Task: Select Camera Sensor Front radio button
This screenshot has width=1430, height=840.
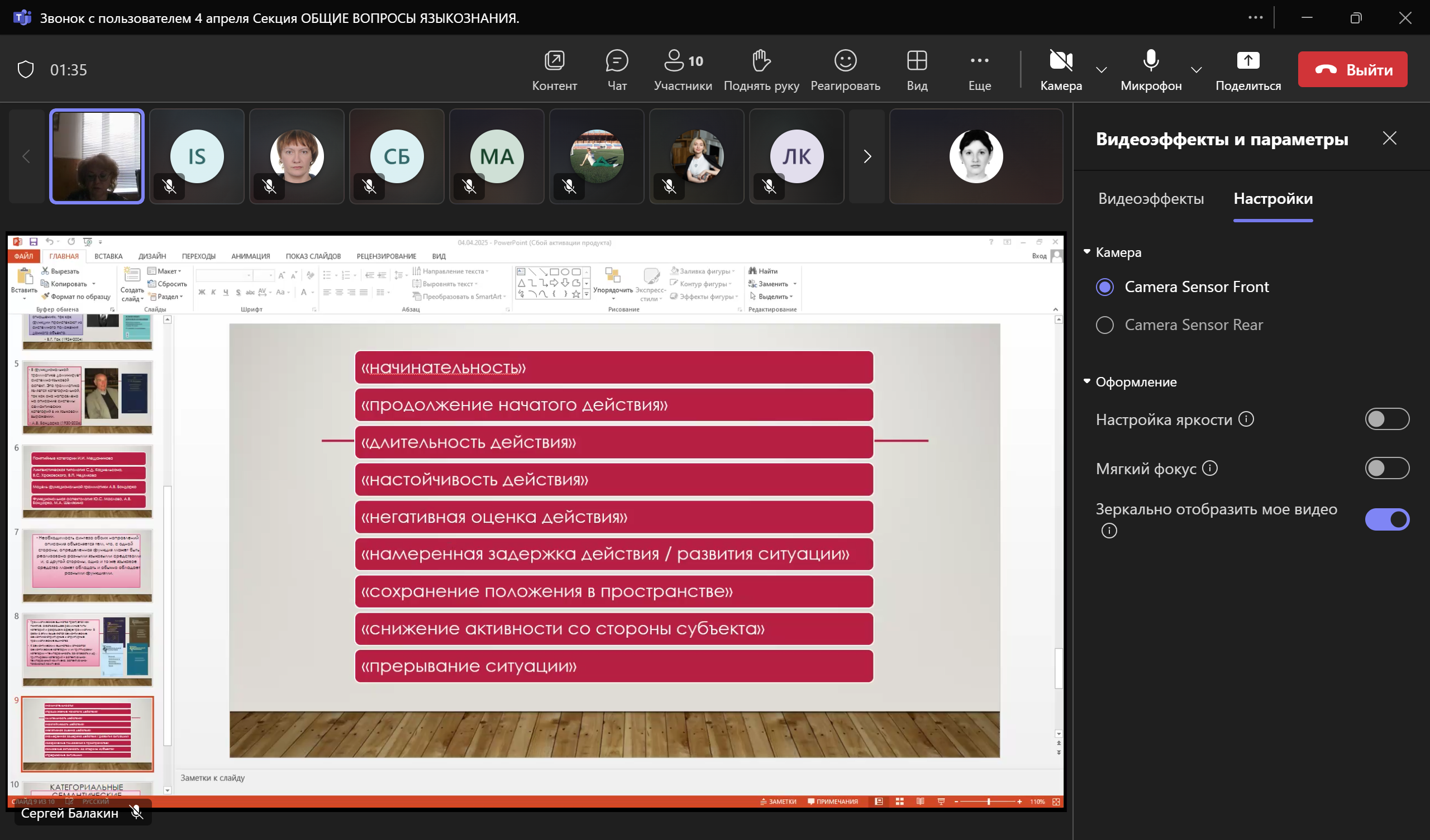Action: coord(1104,287)
